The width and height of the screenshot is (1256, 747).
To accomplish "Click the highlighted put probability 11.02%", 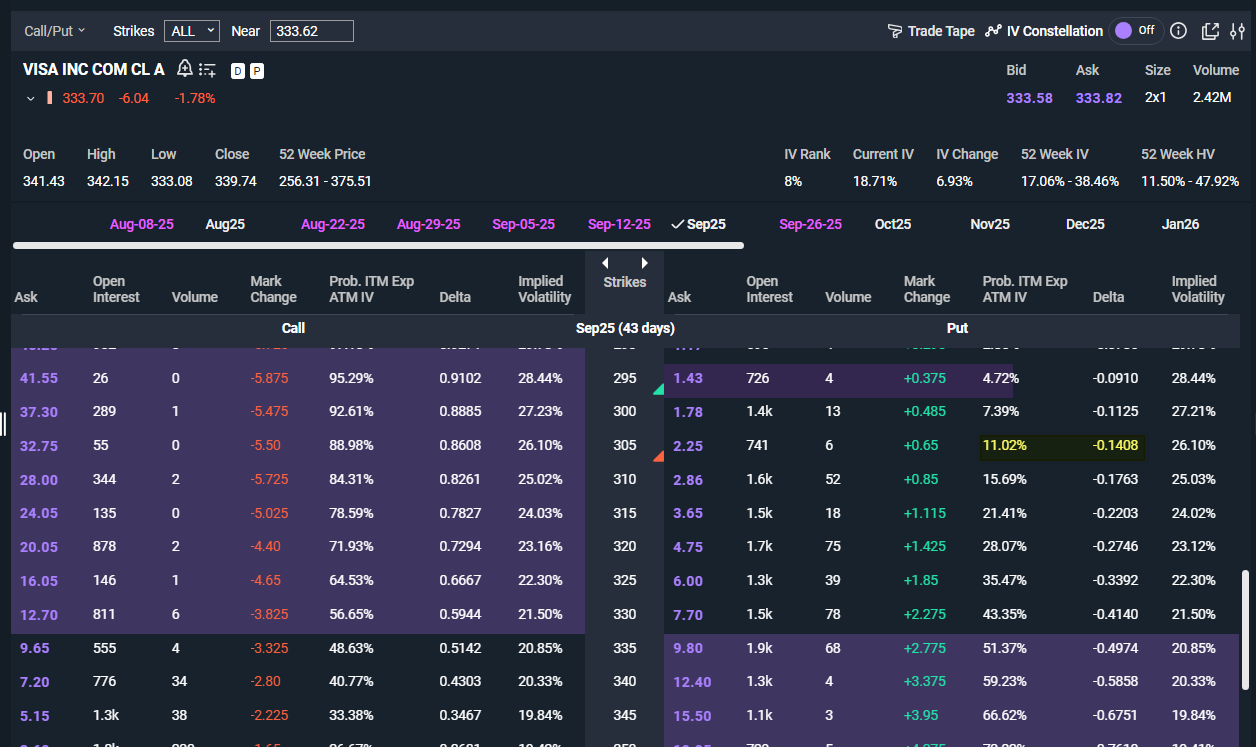I will click(1005, 445).
